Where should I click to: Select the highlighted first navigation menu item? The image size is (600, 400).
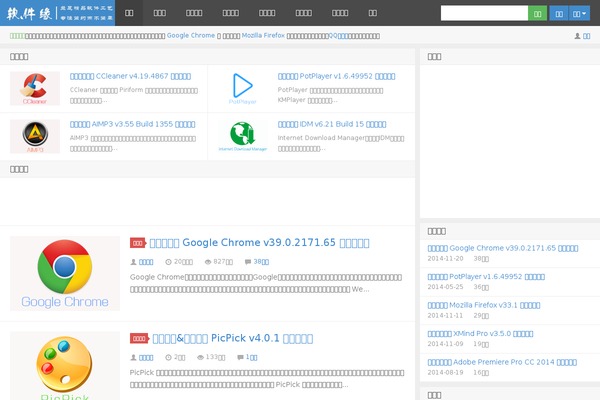click(x=129, y=13)
